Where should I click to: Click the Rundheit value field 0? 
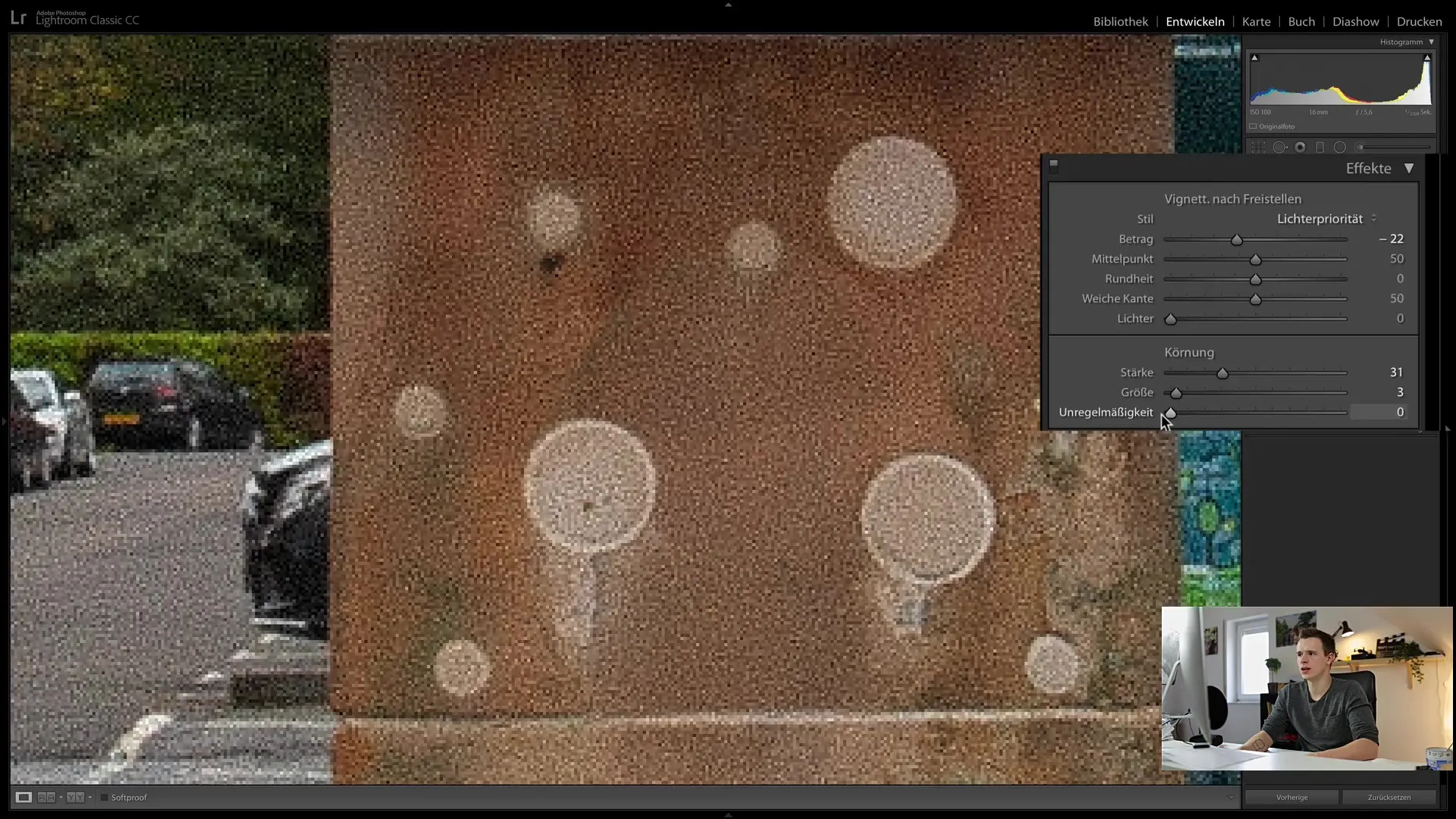tap(1400, 278)
